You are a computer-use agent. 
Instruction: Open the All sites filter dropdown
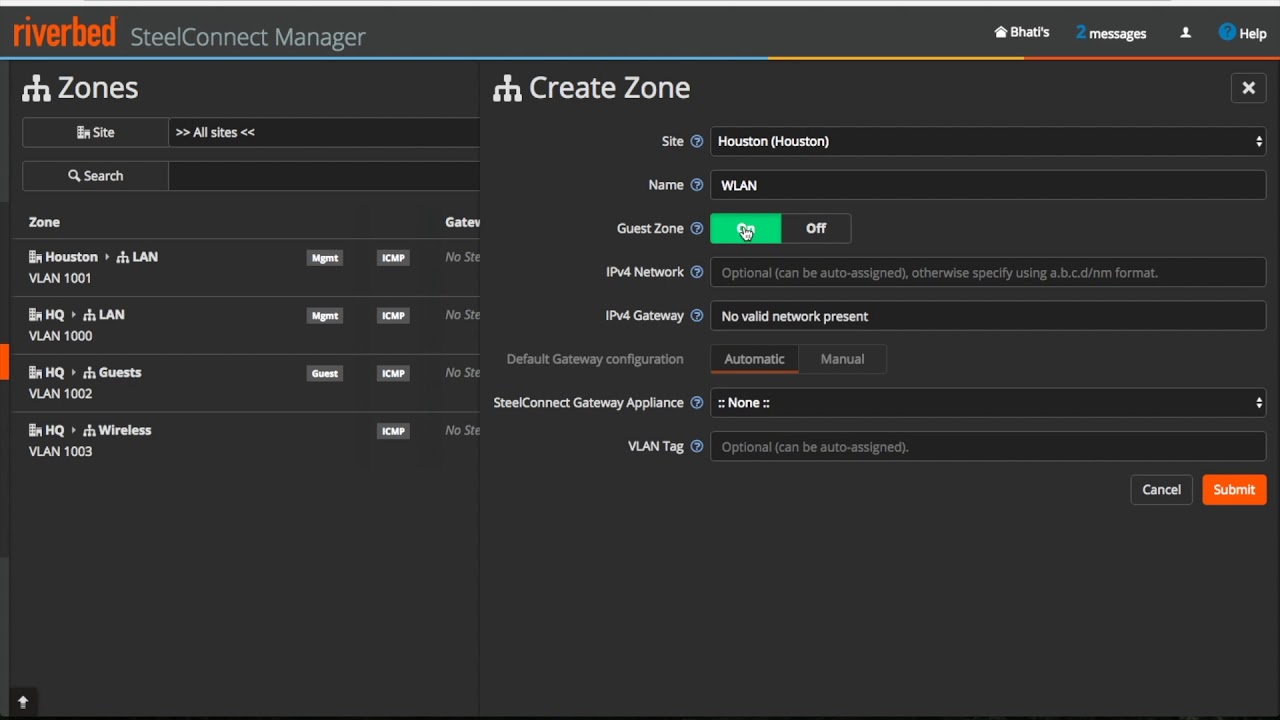[x=324, y=132]
